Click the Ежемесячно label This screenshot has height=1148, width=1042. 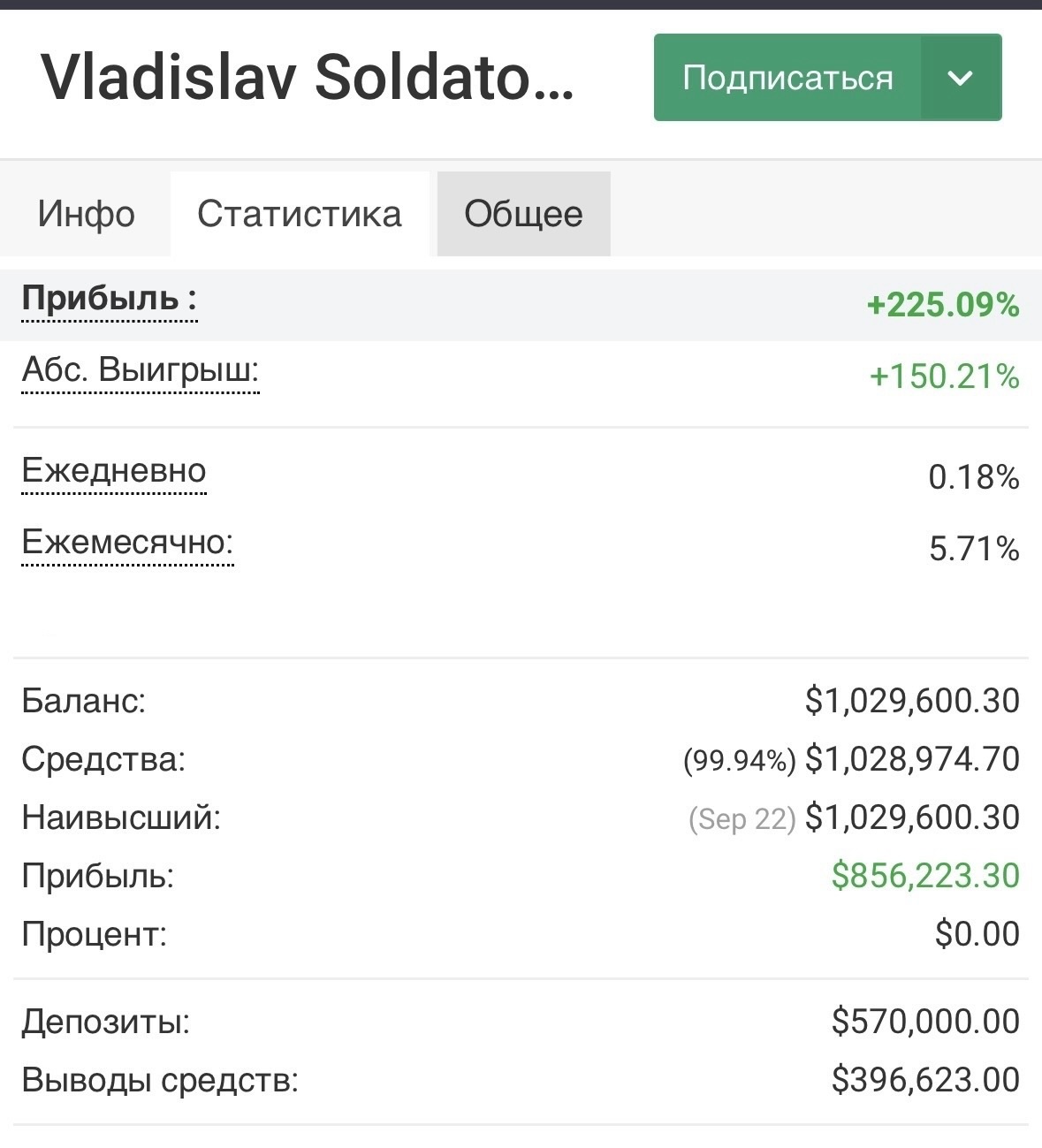(x=127, y=542)
